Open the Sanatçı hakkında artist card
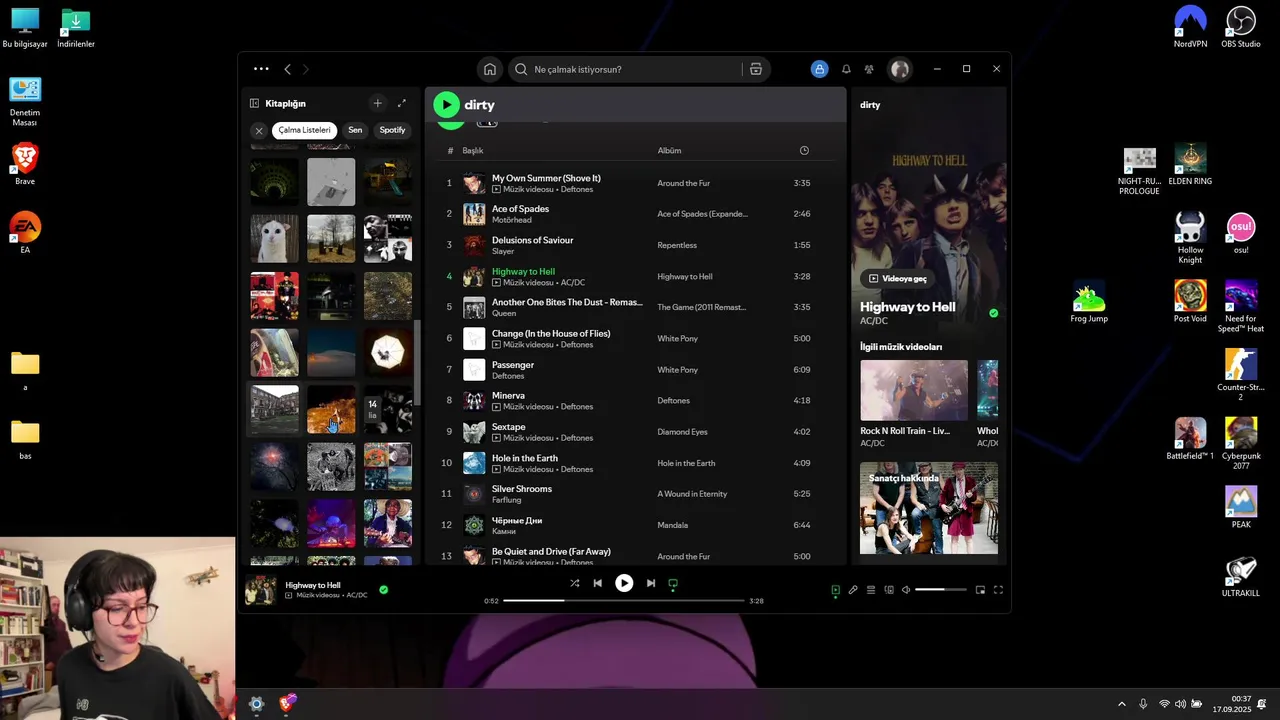The height and width of the screenshot is (720, 1280). click(929, 508)
